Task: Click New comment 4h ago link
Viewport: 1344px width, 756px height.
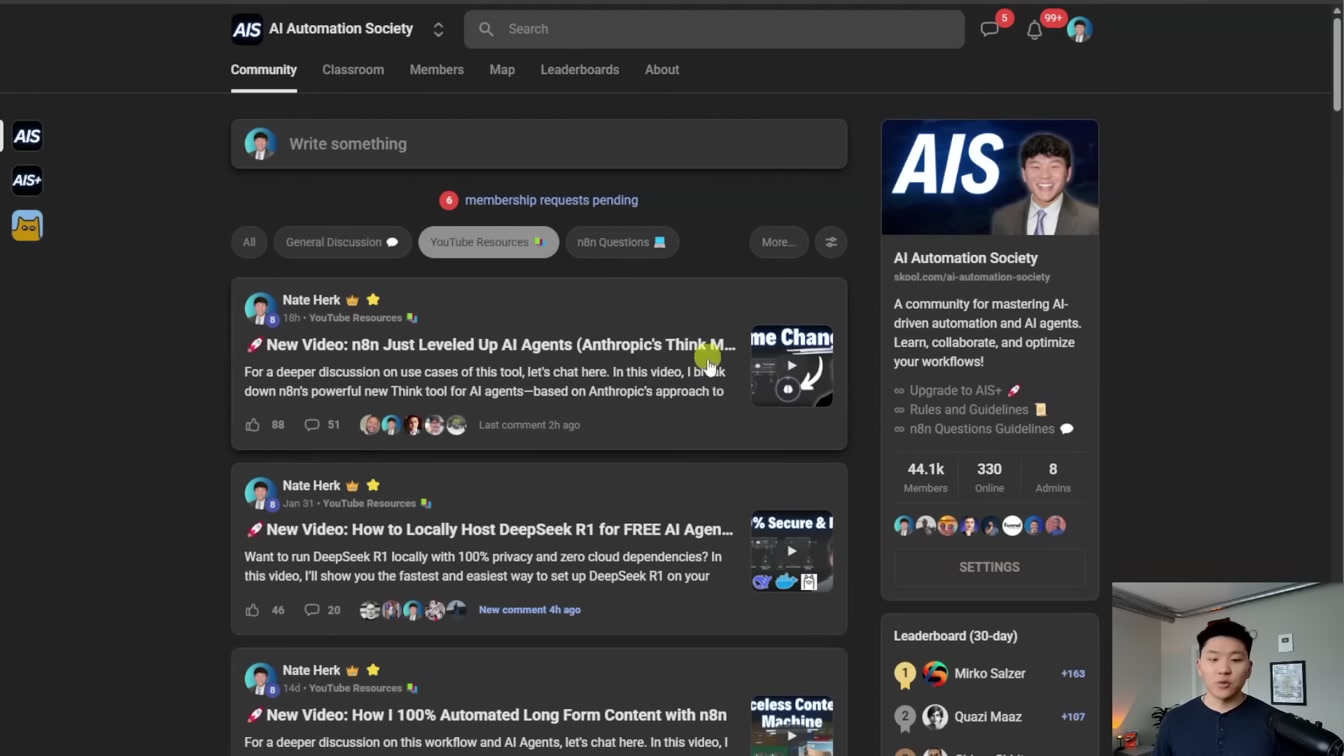Action: pyautogui.click(x=529, y=610)
